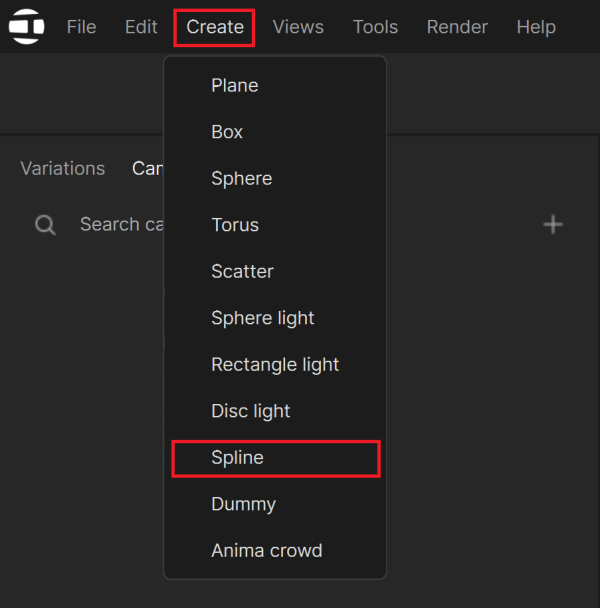Open the File menu

[81, 27]
